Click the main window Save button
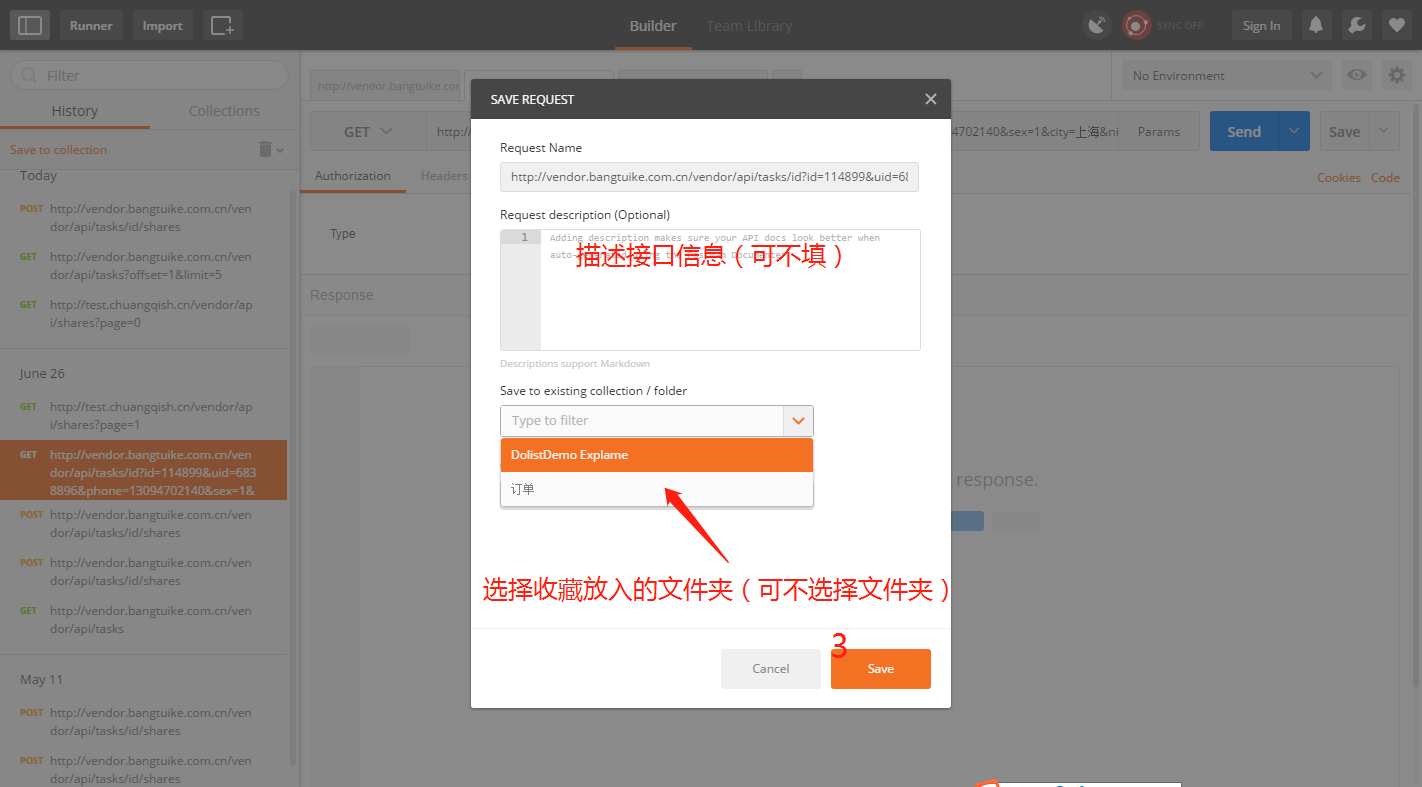This screenshot has width=1422, height=787. [x=1345, y=131]
